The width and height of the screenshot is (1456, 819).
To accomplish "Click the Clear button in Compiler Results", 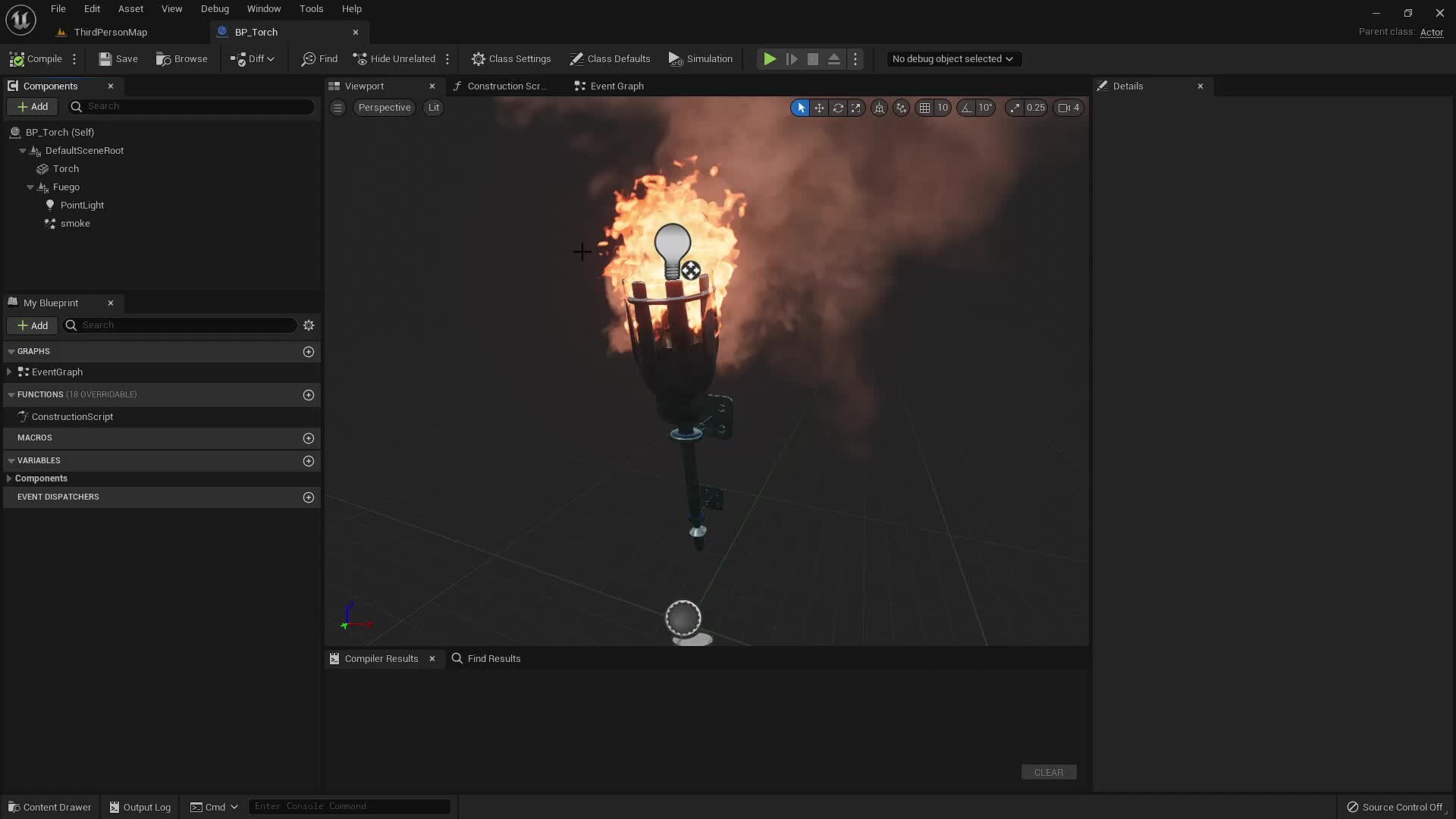I will point(1048,772).
